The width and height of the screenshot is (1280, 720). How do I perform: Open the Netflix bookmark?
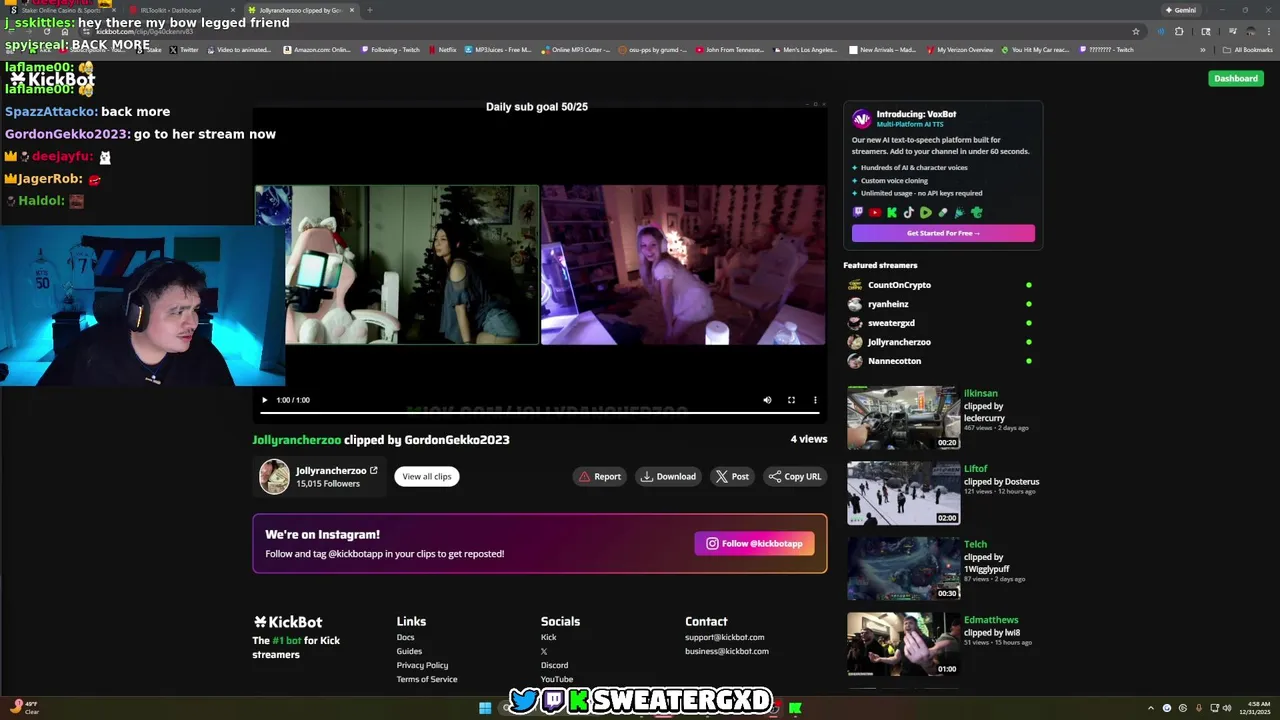442,49
